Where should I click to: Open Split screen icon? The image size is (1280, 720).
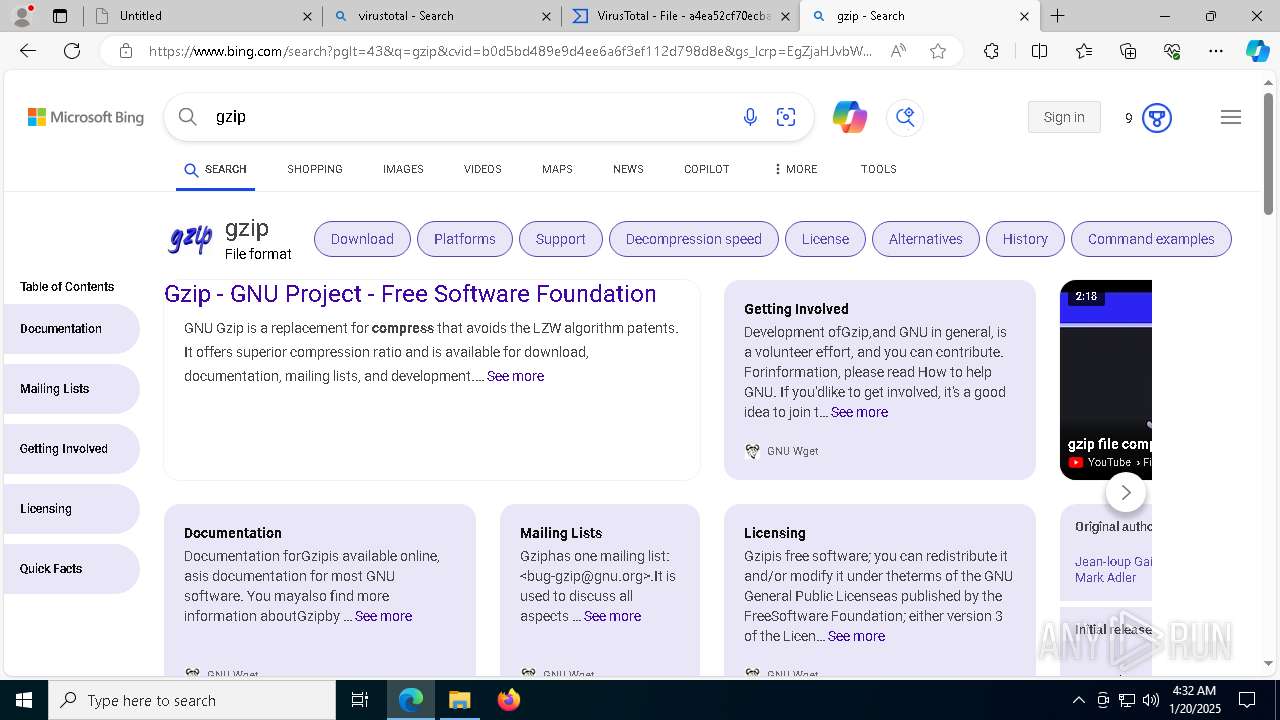click(1039, 51)
